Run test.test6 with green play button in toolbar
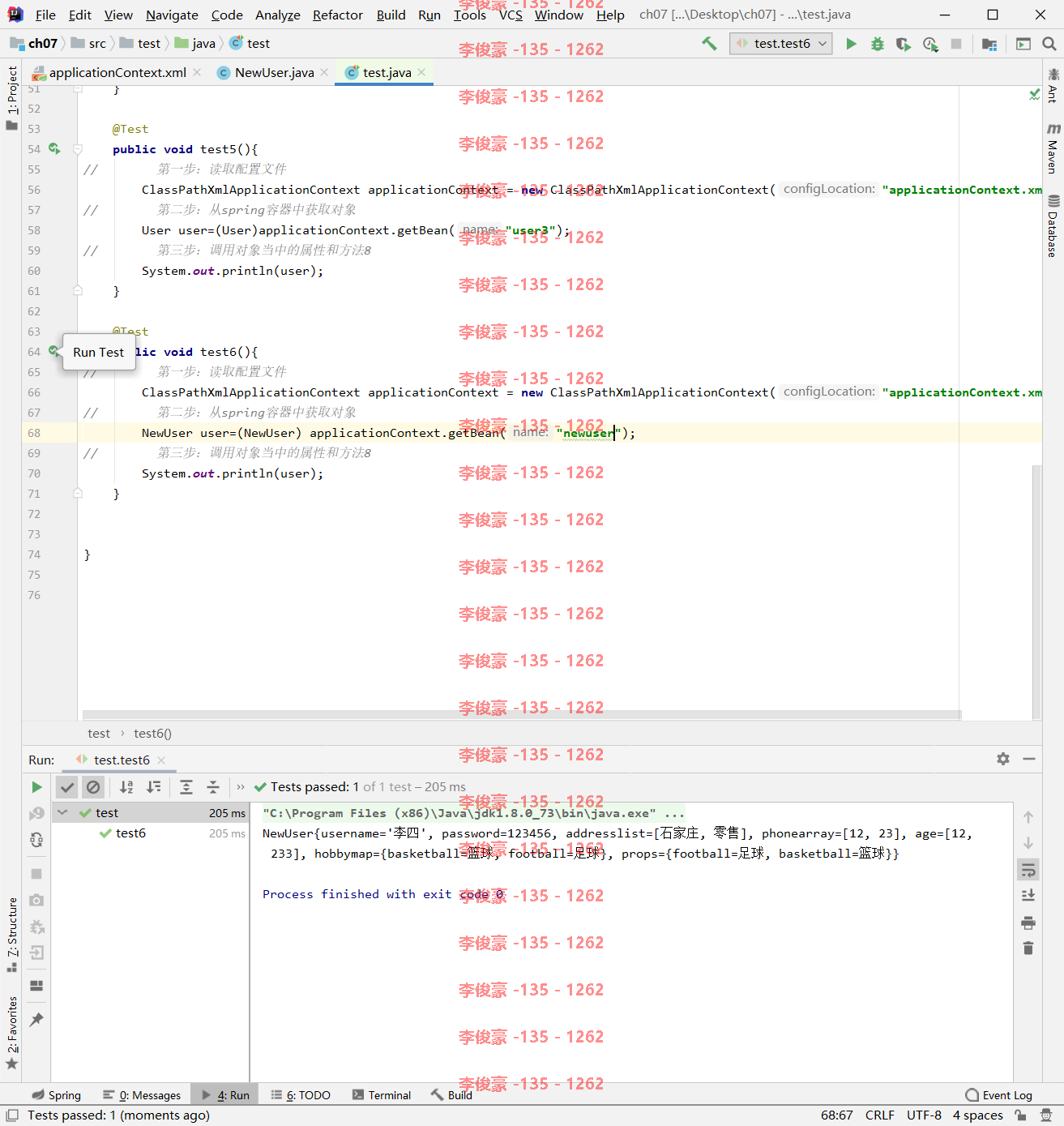 851,44
